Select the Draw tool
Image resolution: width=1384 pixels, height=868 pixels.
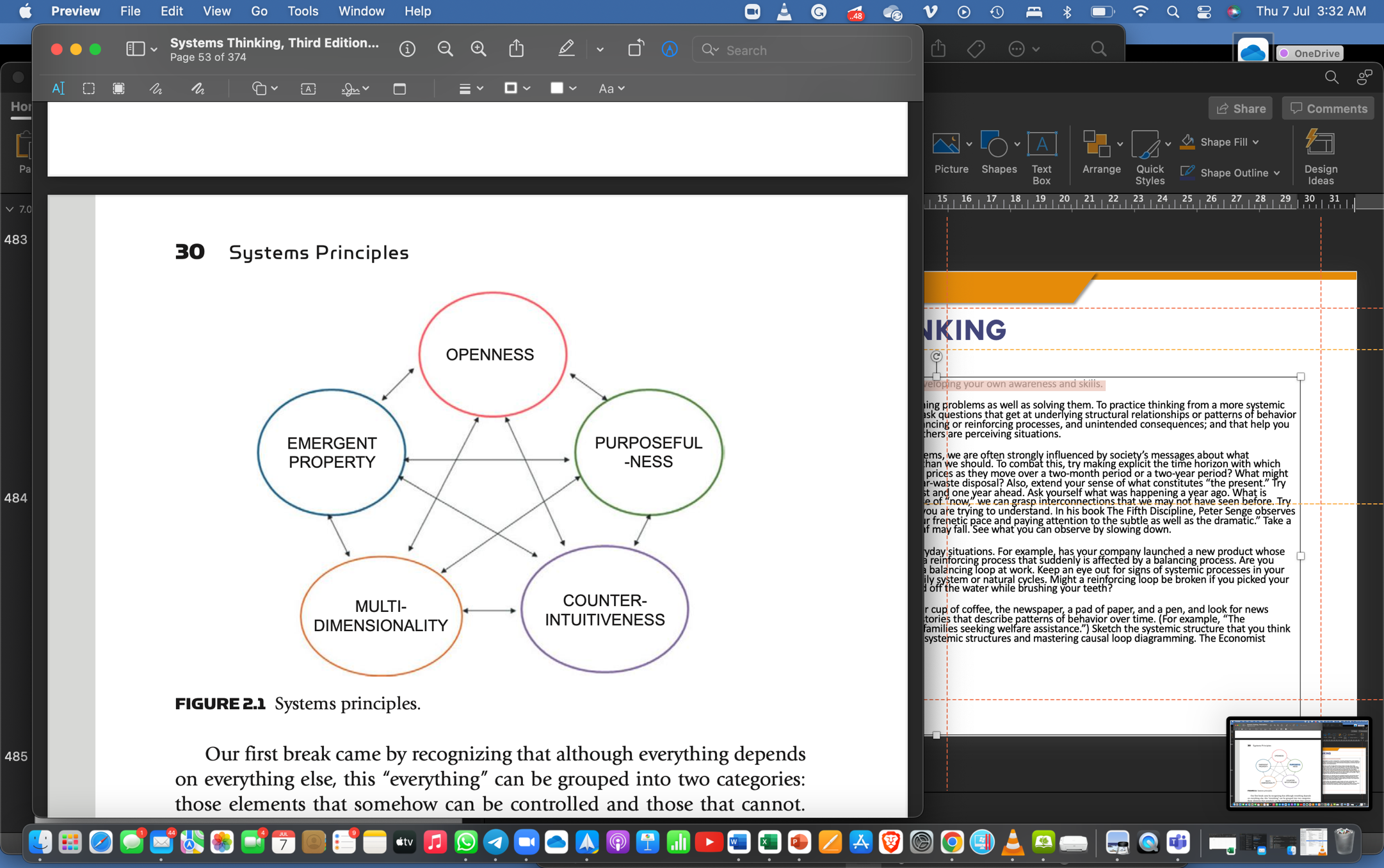(x=197, y=88)
